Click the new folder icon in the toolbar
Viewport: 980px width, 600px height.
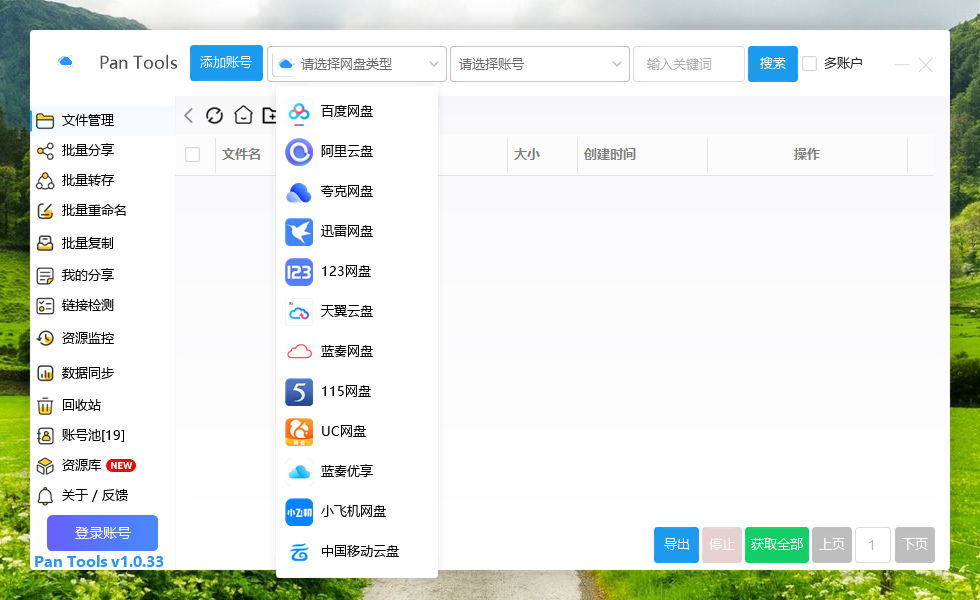point(271,115)
